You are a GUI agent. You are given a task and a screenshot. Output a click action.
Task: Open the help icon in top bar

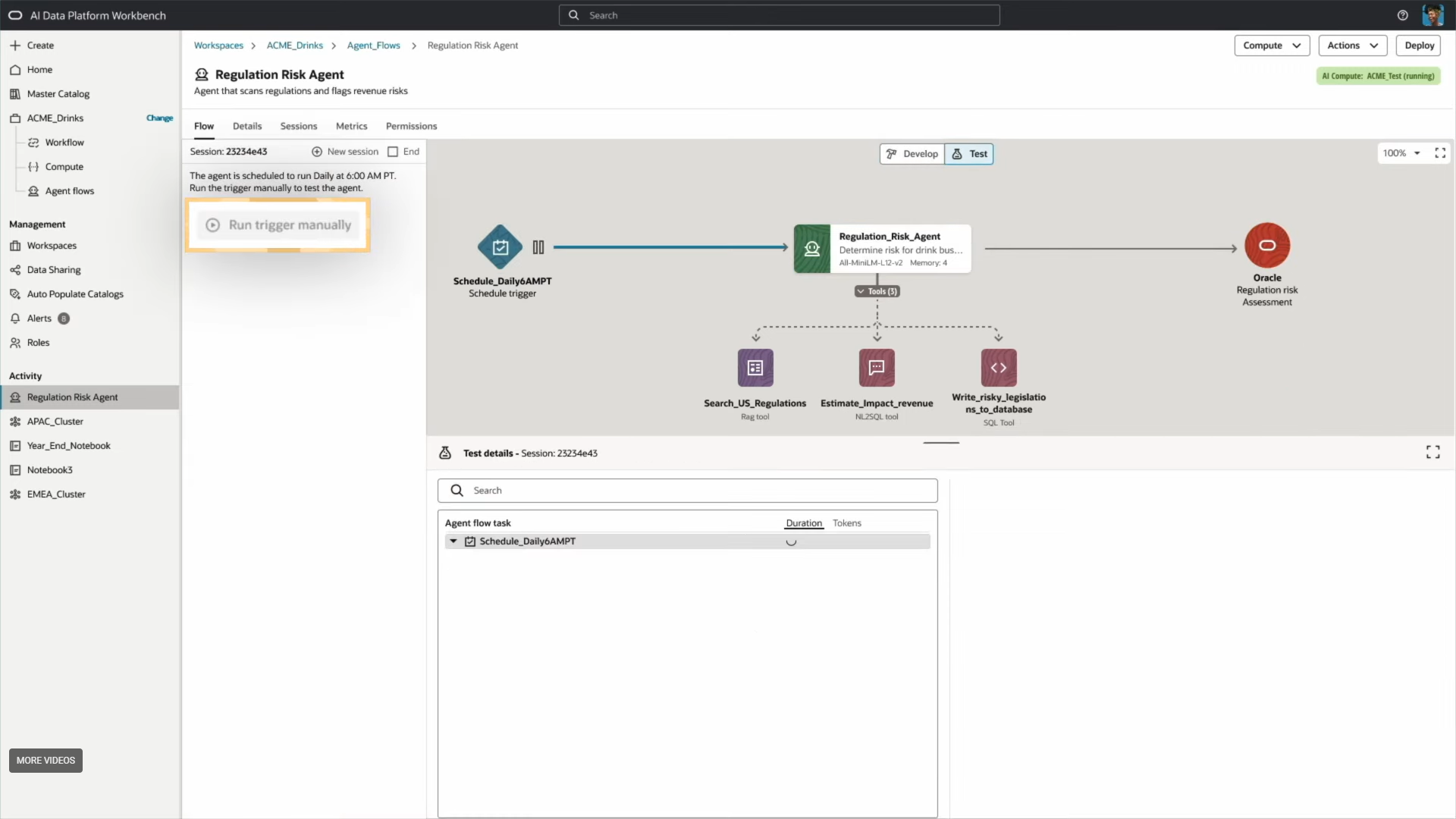click(1403, 15)
